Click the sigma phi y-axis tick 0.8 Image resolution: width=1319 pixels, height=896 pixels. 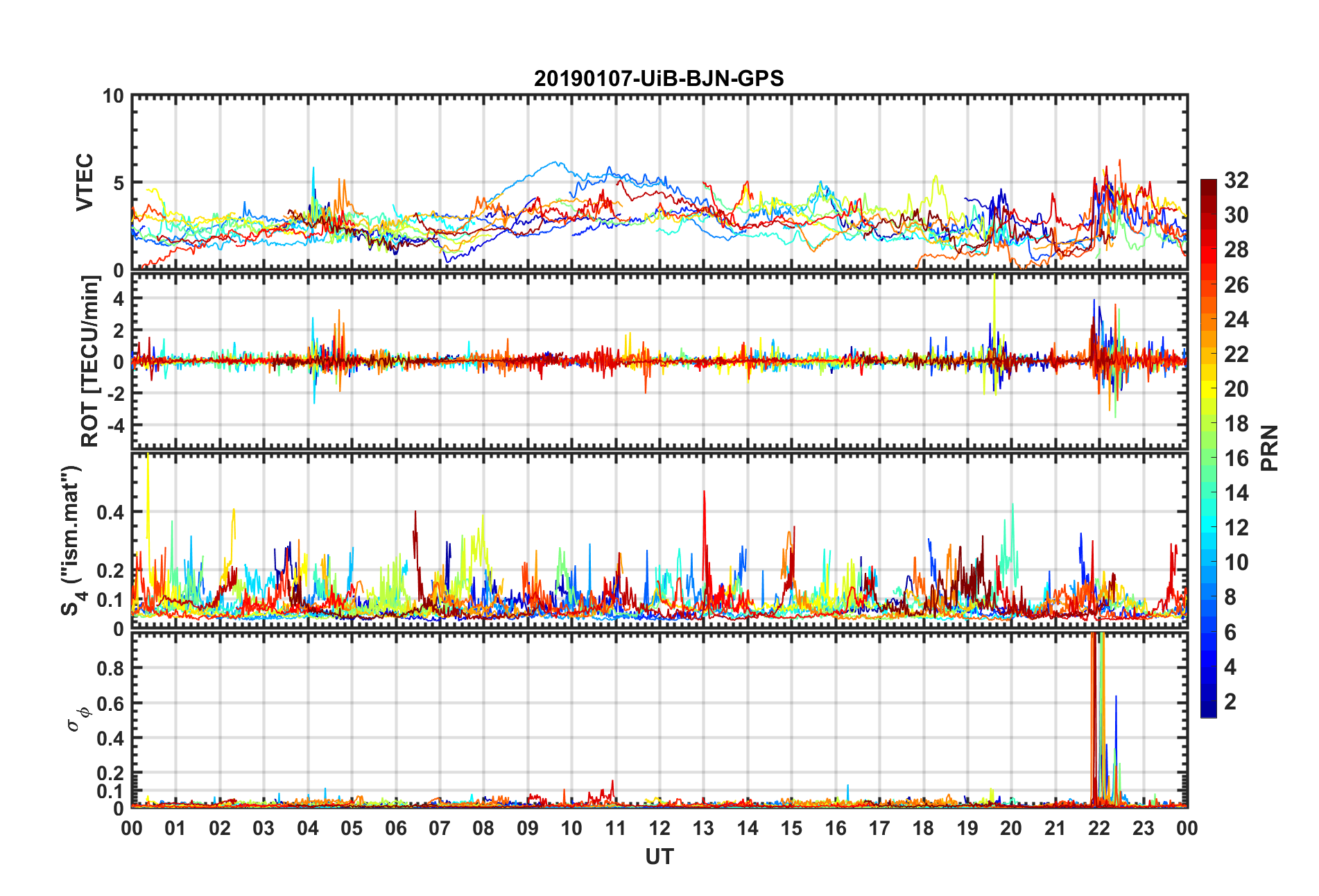[x=110, y=669]
